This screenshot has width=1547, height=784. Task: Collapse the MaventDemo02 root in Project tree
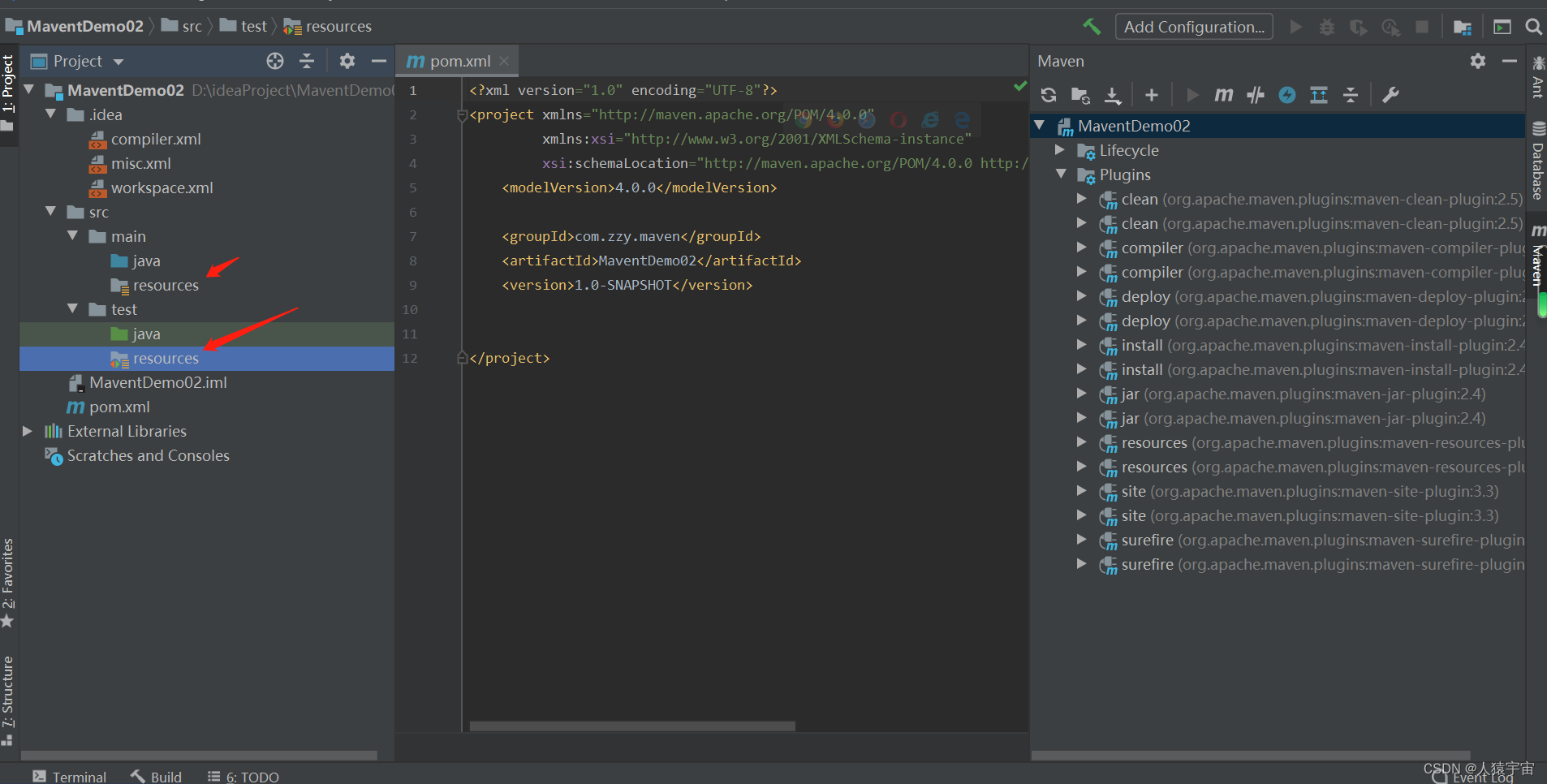tap(29, 89)
